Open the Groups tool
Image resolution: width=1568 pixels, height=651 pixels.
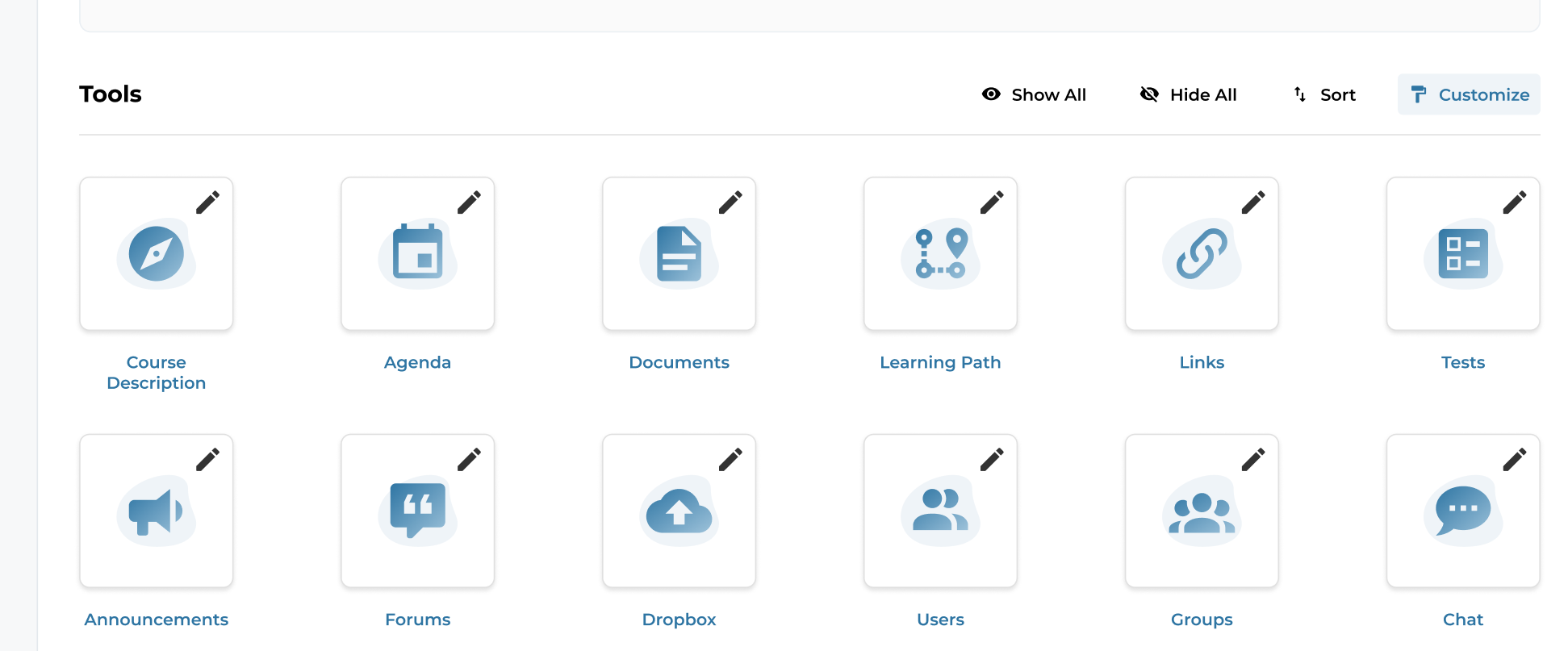tap(1202, 511)
